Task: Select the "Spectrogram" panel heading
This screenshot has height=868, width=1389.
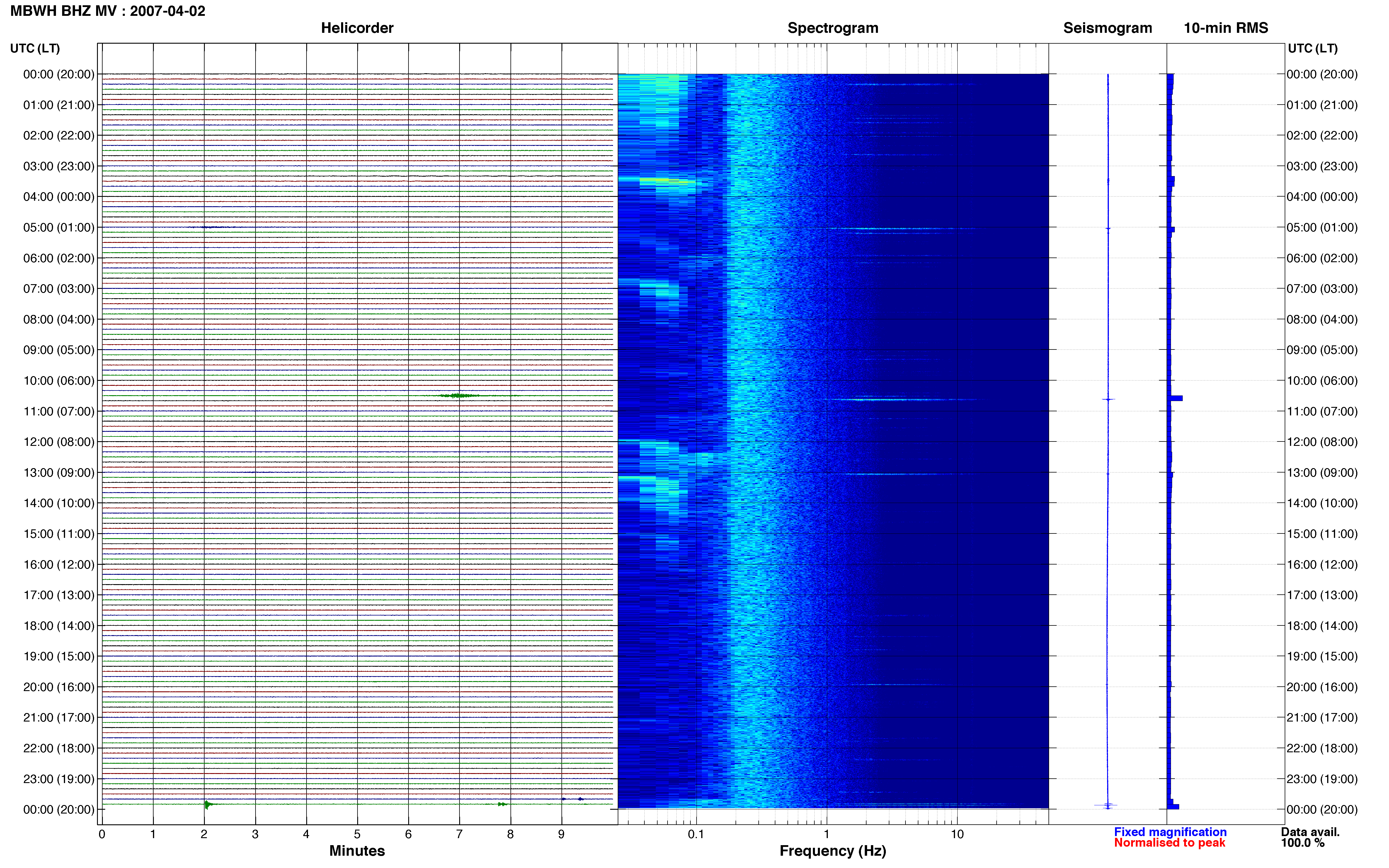Action: click(833, 28)
